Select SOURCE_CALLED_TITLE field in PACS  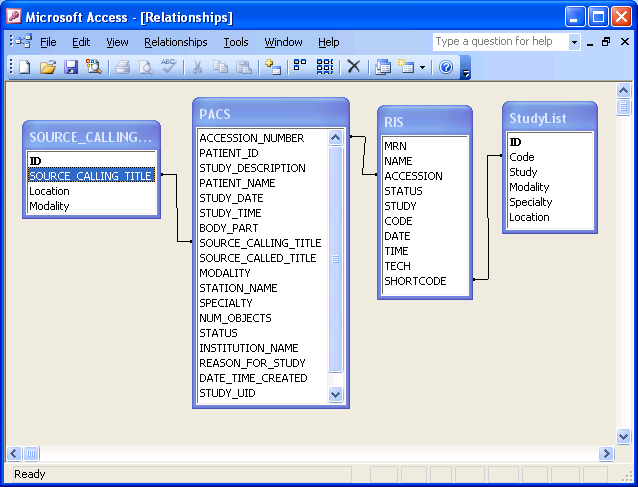click(258, 258)
